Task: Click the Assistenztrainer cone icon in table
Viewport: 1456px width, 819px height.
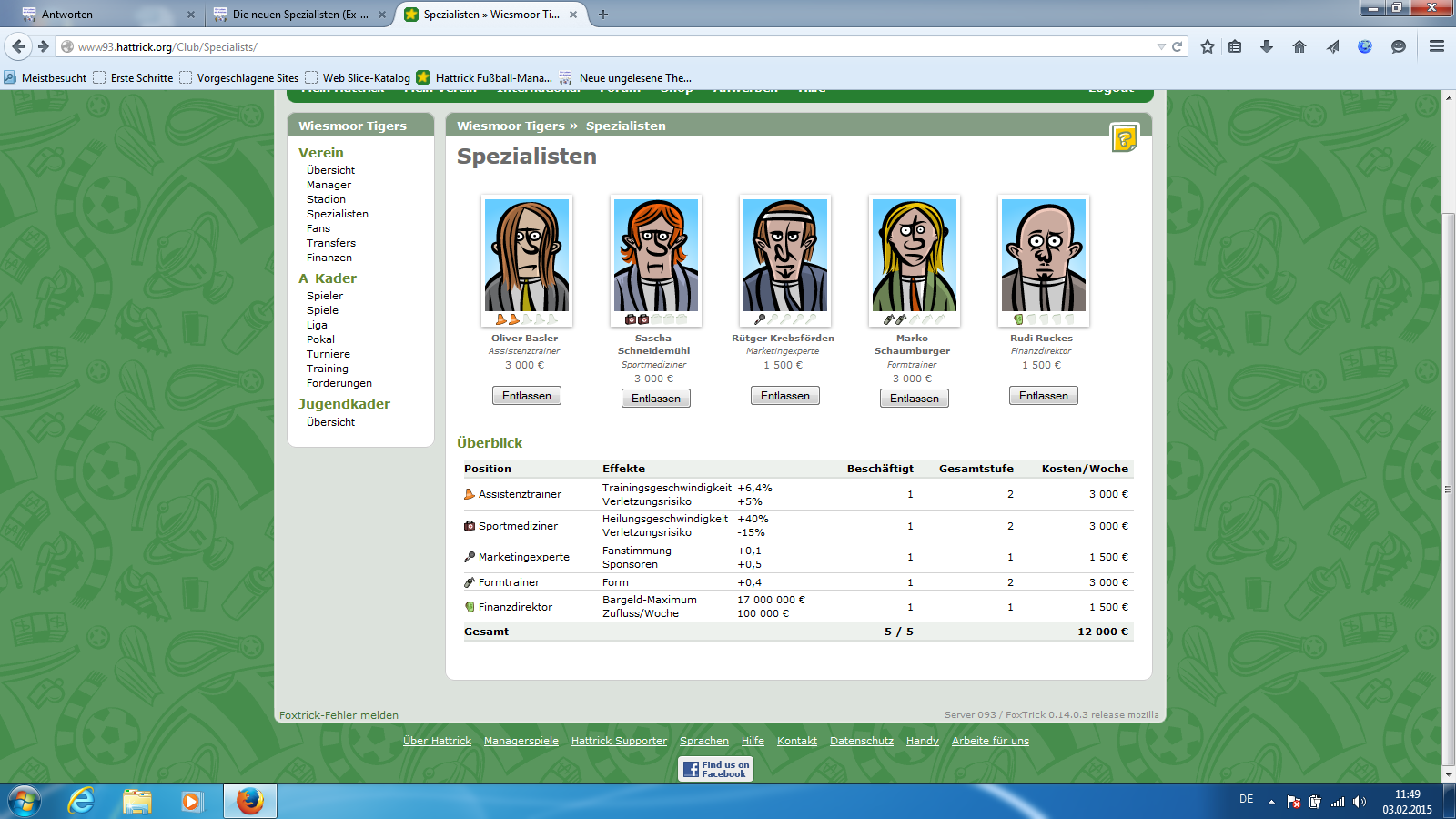Action: [470, 494]
